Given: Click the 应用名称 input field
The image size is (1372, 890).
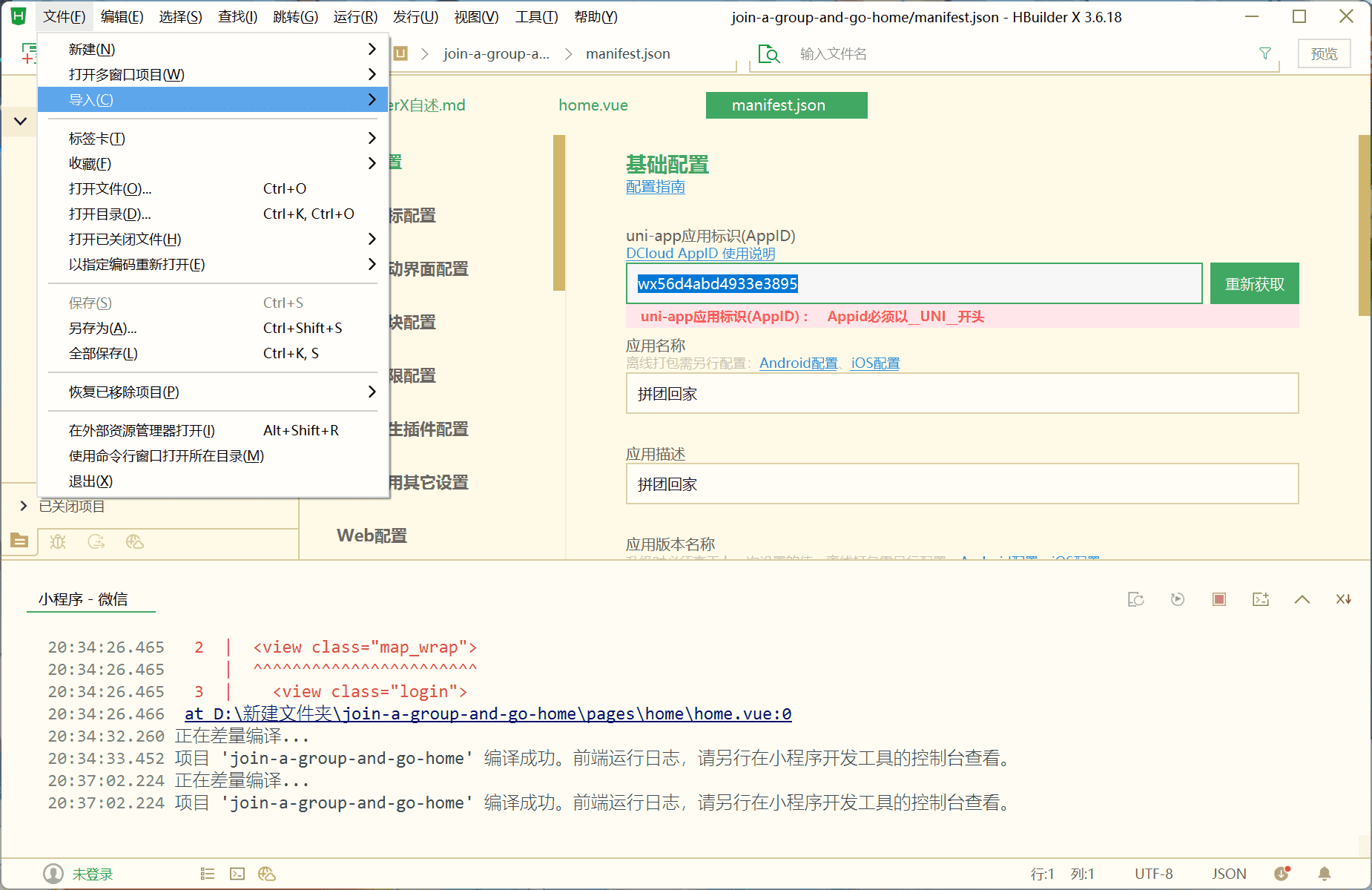Looking at the screenshot, I should [962, 393].
